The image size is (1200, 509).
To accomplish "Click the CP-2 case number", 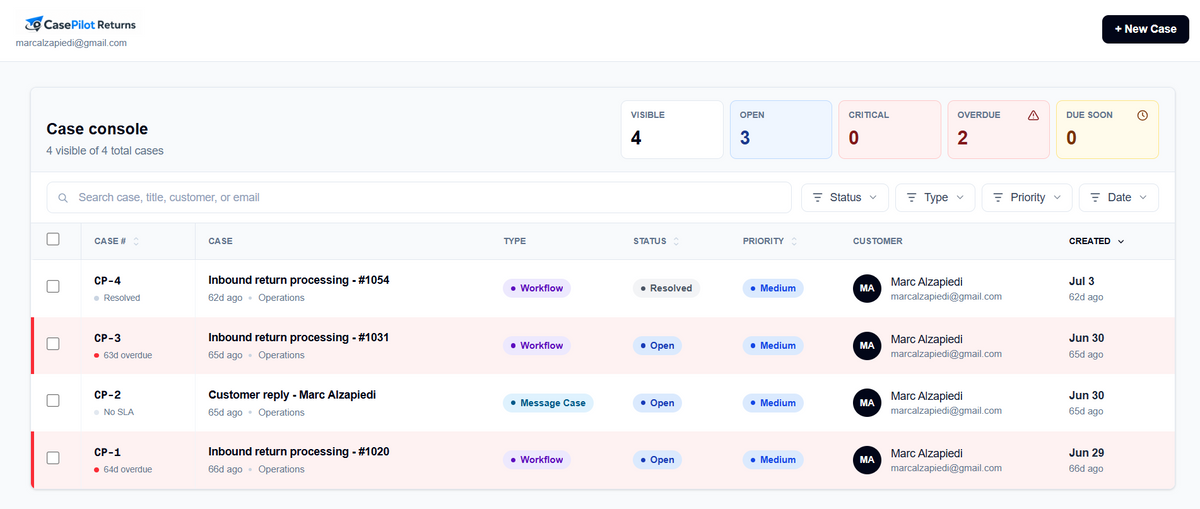I will 107,395.
